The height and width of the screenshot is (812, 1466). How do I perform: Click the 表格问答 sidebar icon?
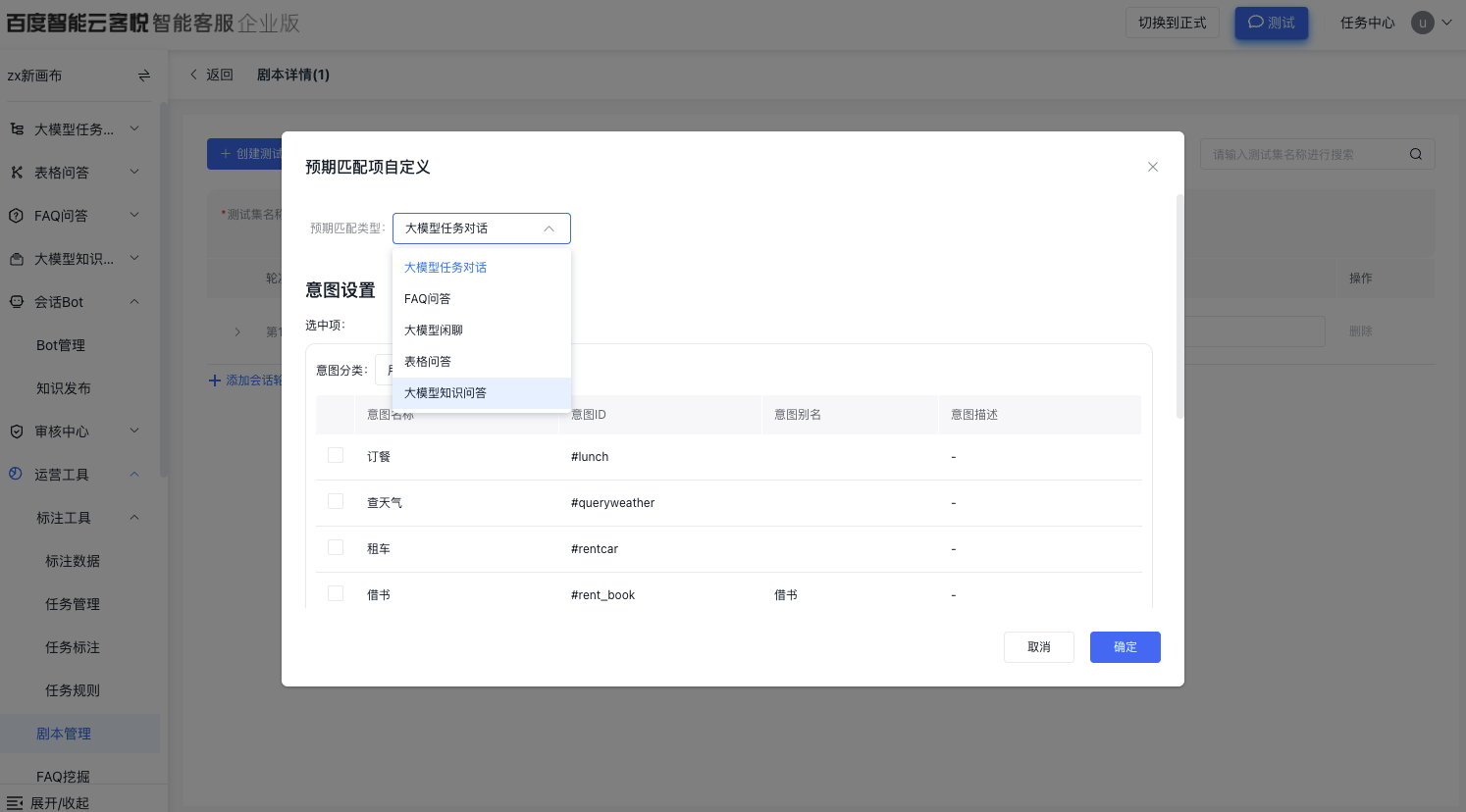pos(17,172)
